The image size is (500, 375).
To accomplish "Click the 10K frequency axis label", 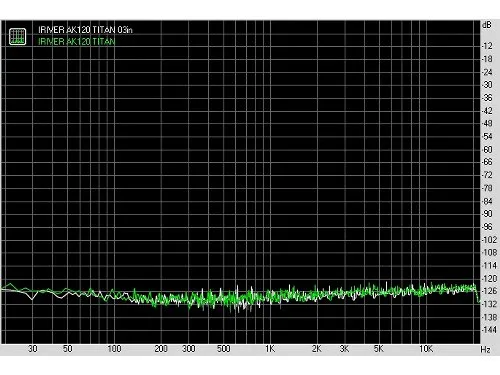I will [426, 349].
